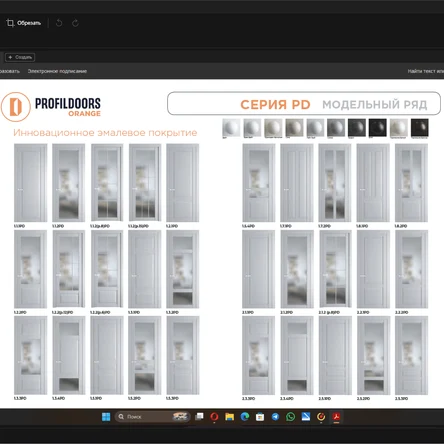
Task: Open File Explorer from the taskbar
Action: (230, 417)
